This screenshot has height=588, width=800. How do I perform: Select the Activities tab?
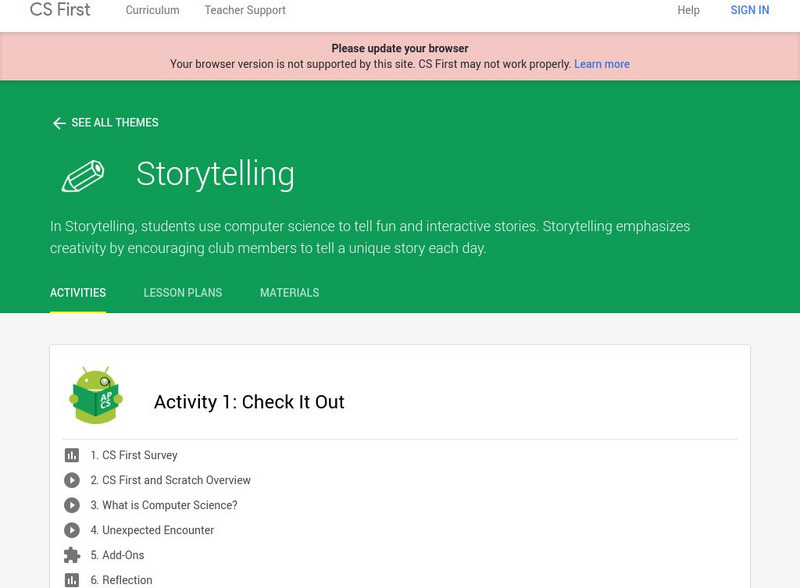pyautogui.click(x=78, y=293)
